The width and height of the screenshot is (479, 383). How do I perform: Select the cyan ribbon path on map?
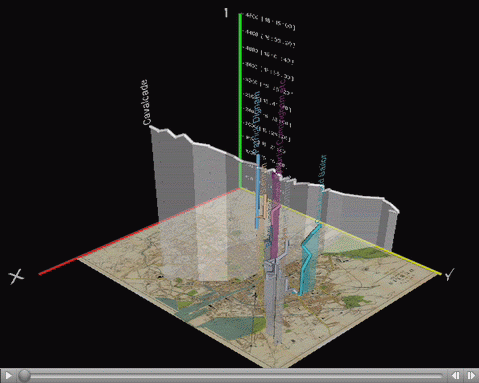pos(308,260)
